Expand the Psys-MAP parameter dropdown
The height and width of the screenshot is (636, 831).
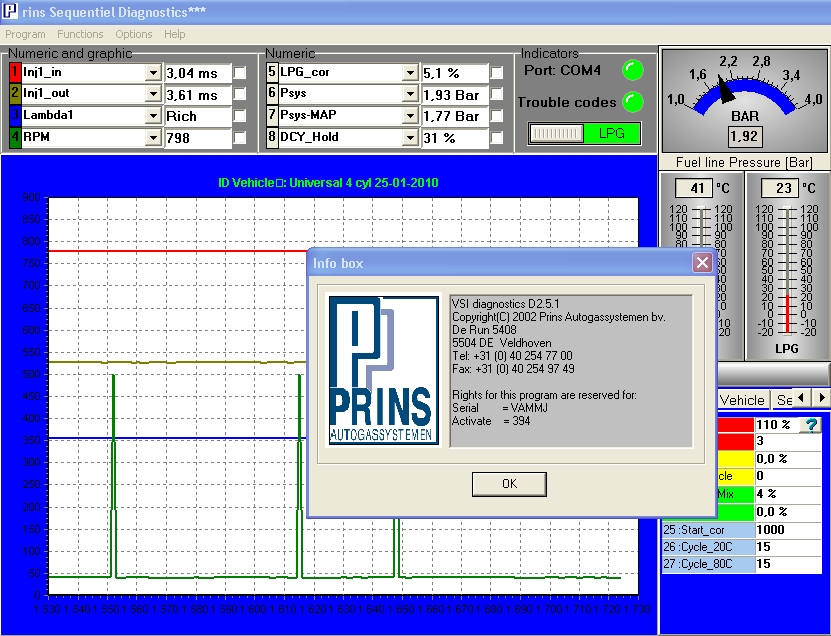[410, 116]
